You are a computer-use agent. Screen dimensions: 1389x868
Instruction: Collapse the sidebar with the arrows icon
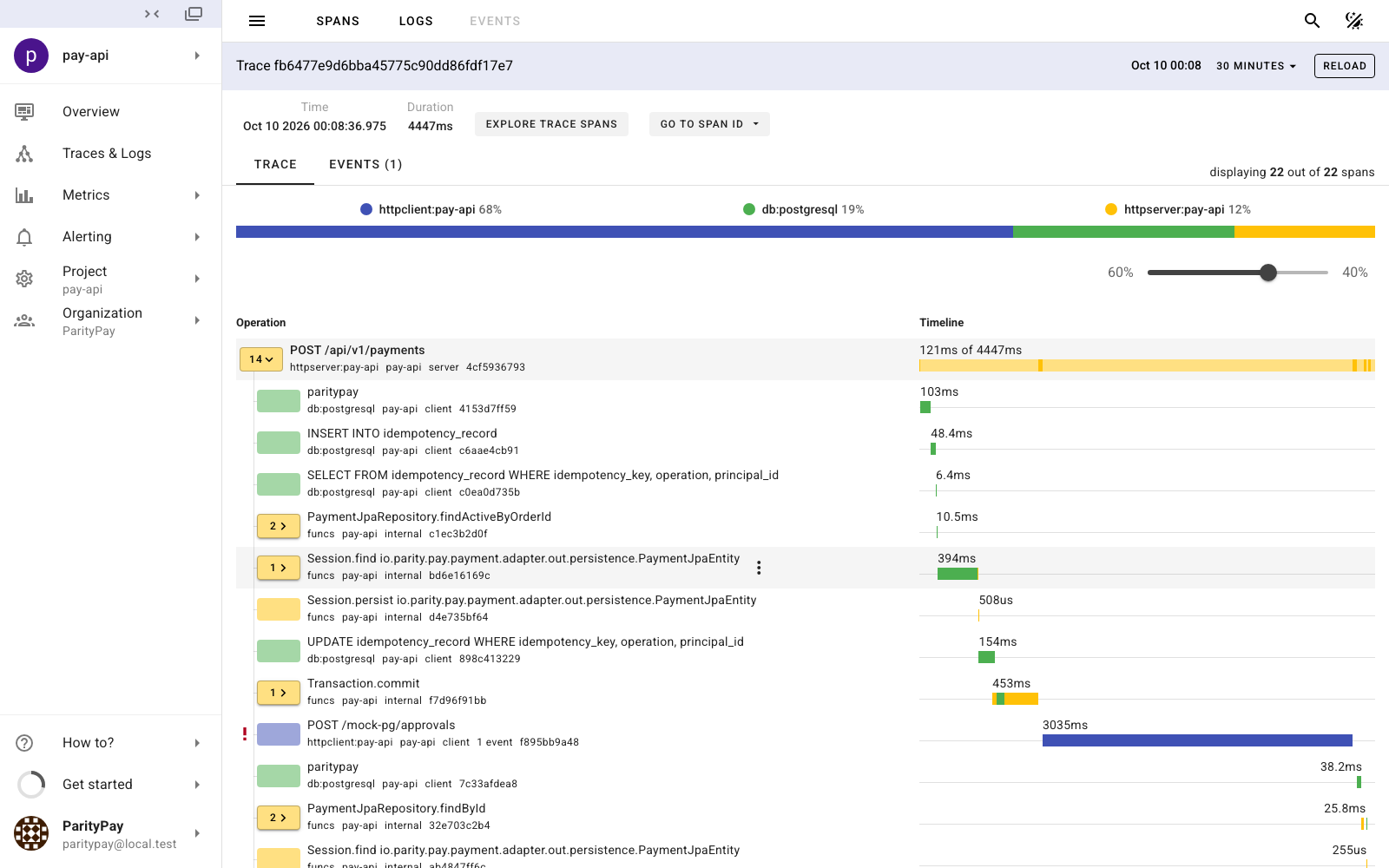[x=152, y=14]
